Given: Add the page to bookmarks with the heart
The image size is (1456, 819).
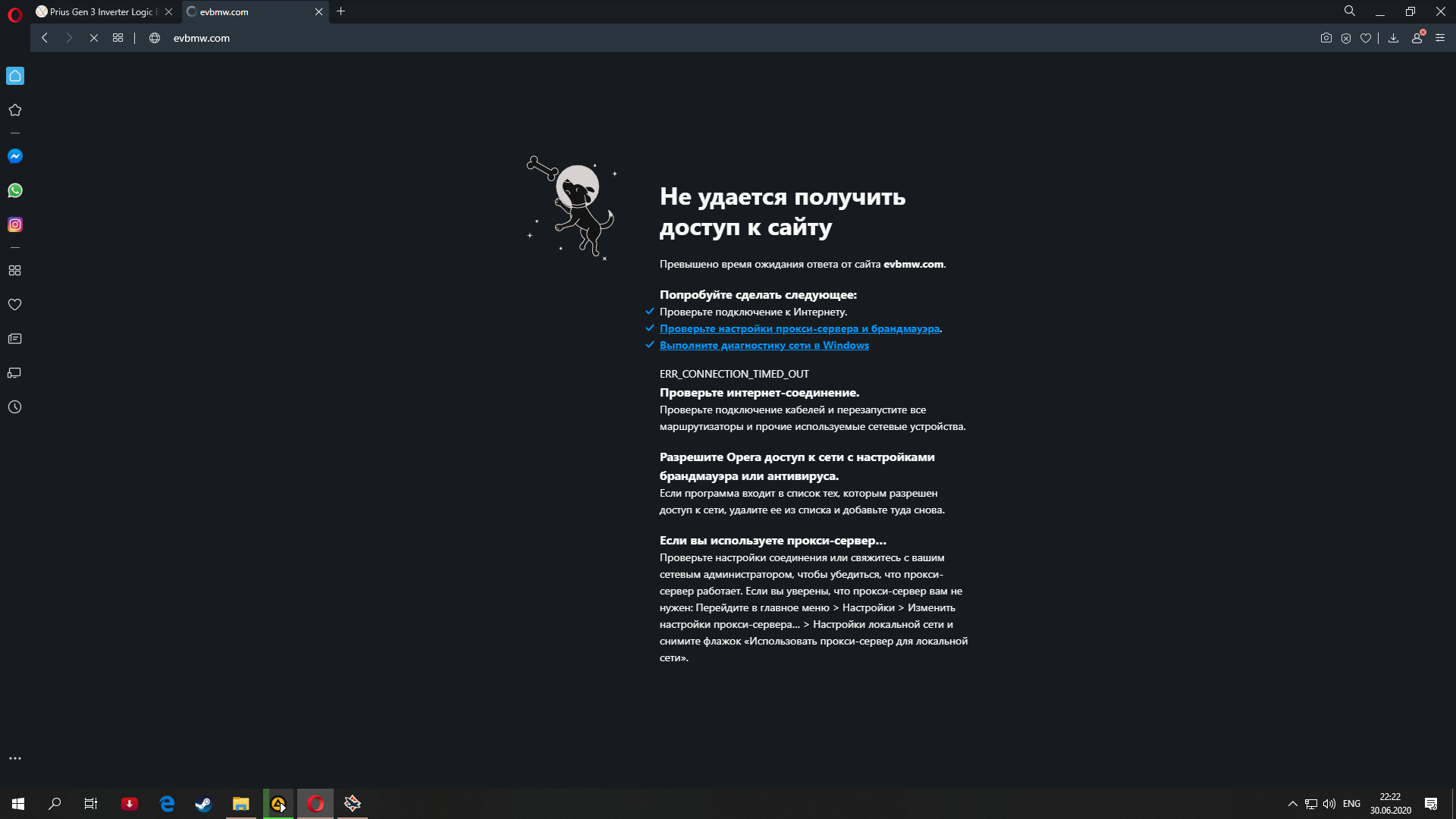Looking at the screenshot, I should [1366, 38].
